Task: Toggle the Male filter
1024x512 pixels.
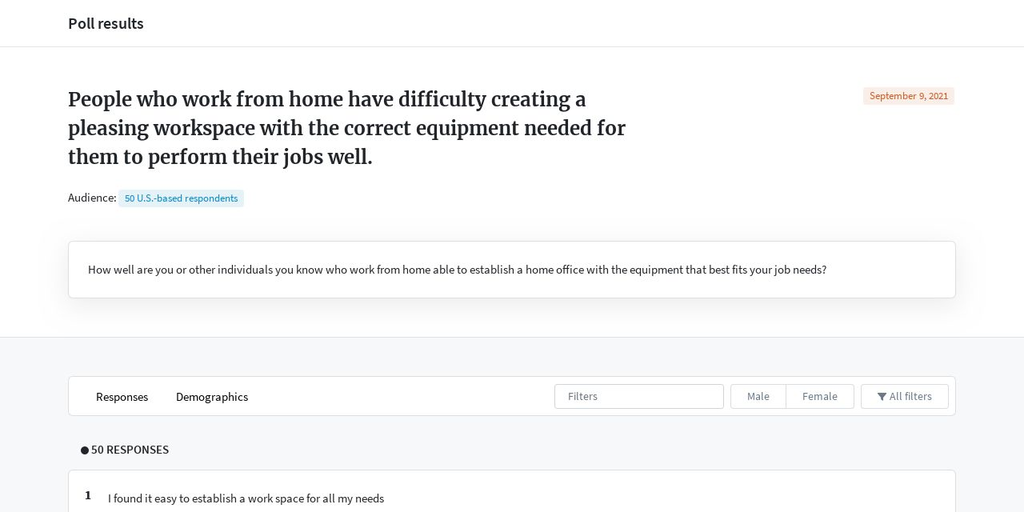Action: (x=758, y=396)
